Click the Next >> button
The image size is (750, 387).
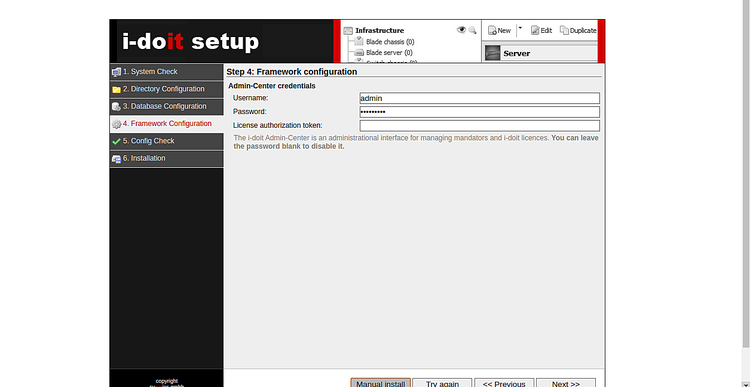566,383
